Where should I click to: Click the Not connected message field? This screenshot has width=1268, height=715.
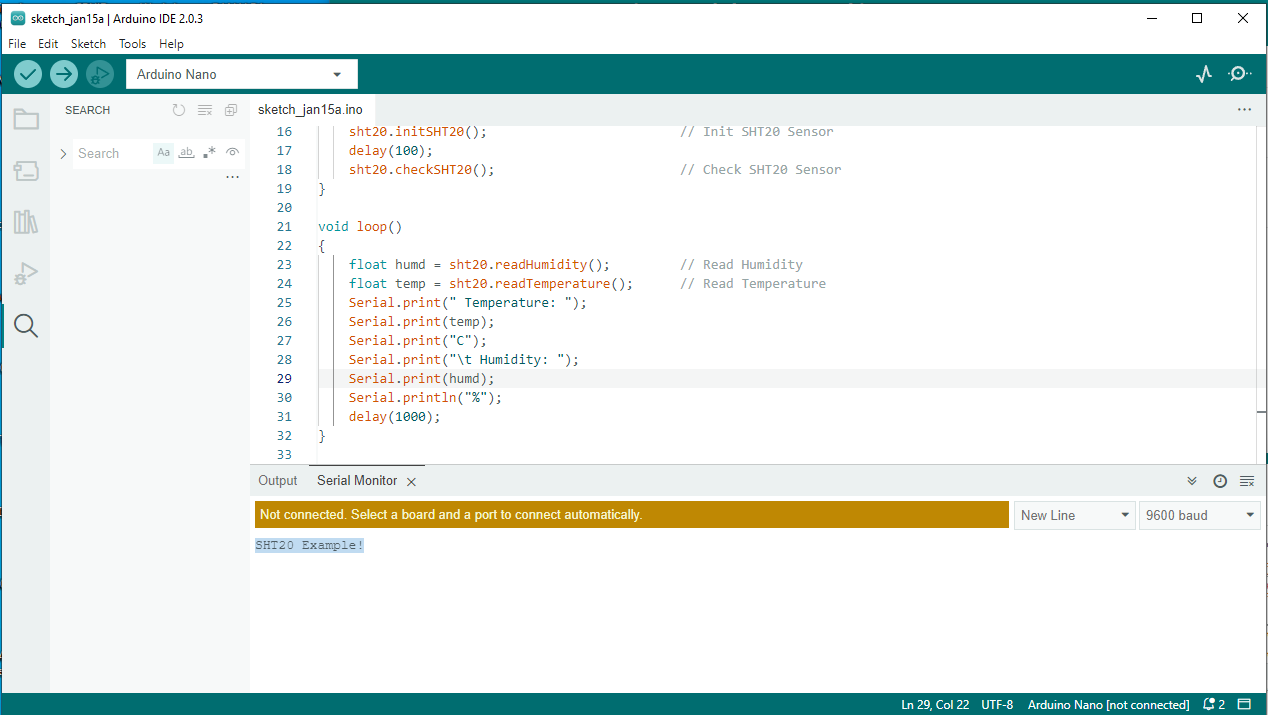632,515
